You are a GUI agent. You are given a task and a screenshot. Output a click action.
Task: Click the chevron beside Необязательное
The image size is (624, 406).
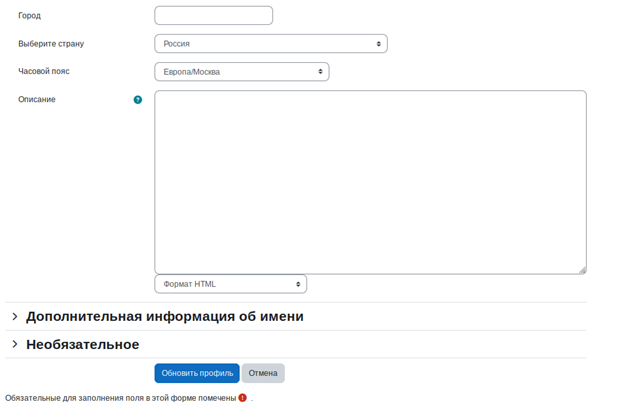point(15,344)
